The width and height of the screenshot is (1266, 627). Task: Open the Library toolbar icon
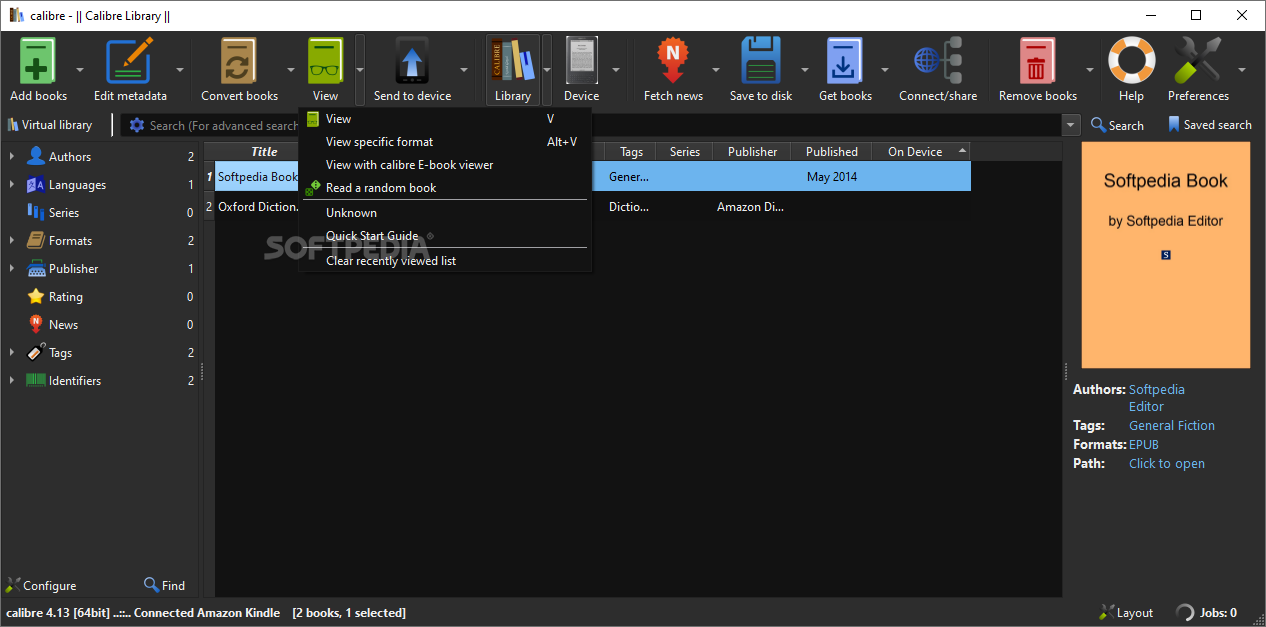point(512,61)
